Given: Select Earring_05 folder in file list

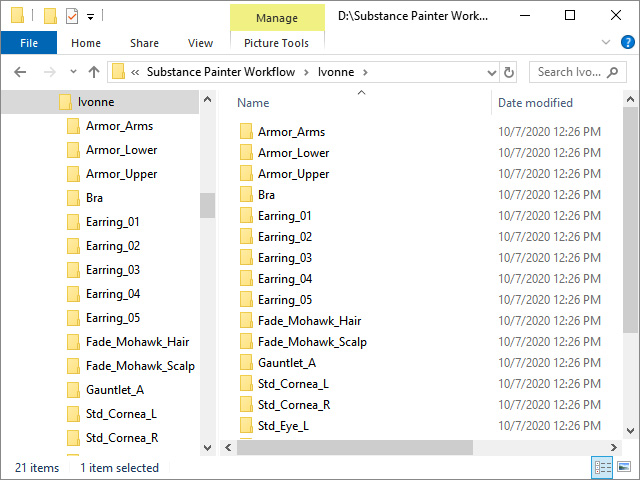Looking at the screenshot, I should tap(285, 300).
